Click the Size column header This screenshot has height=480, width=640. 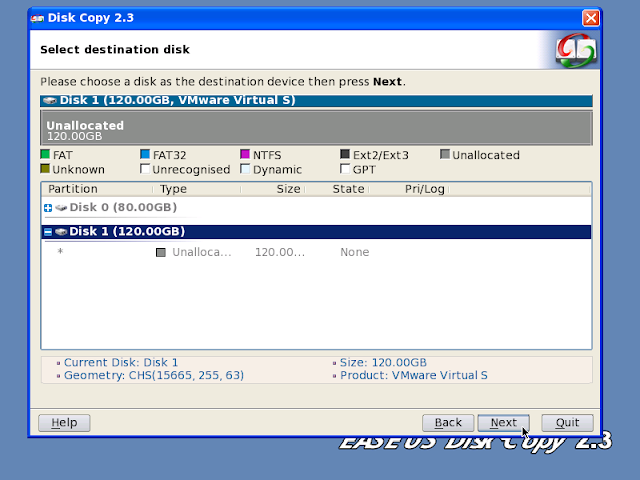tap(288, 189)
